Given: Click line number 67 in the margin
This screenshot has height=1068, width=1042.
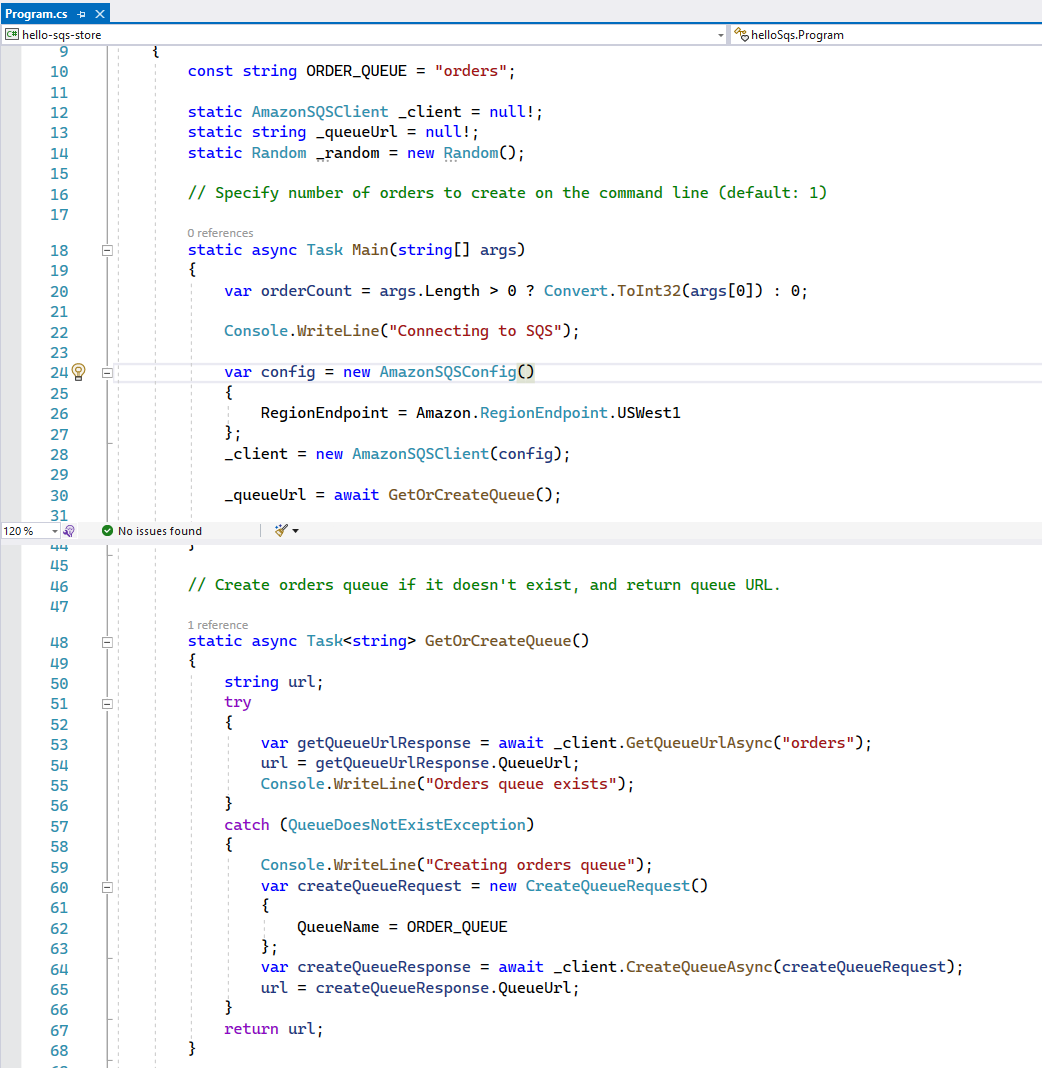Looking at the screenshot, I should (x=59, y=1031).
